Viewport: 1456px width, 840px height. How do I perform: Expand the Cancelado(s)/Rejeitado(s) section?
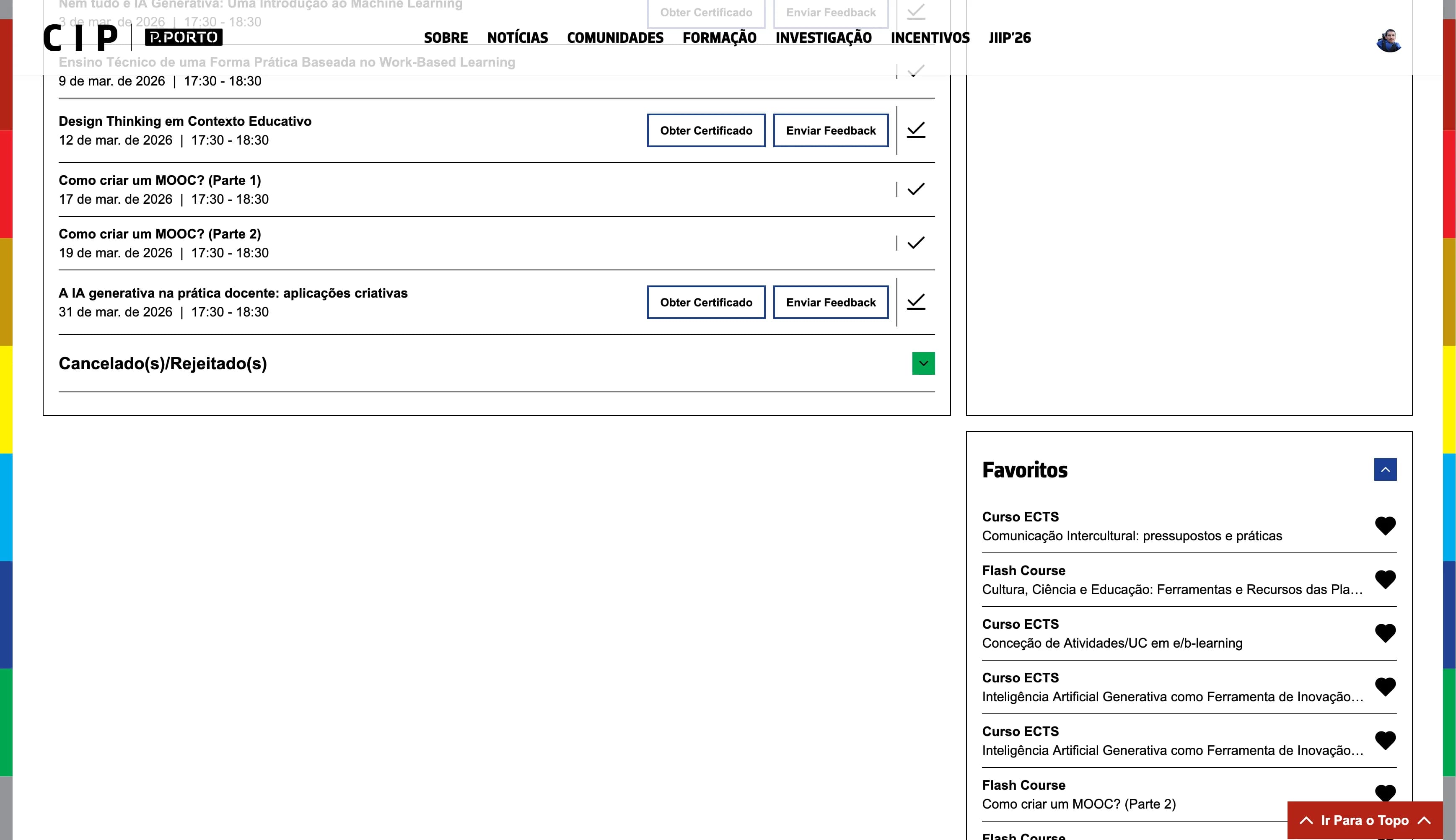(923, 363)
